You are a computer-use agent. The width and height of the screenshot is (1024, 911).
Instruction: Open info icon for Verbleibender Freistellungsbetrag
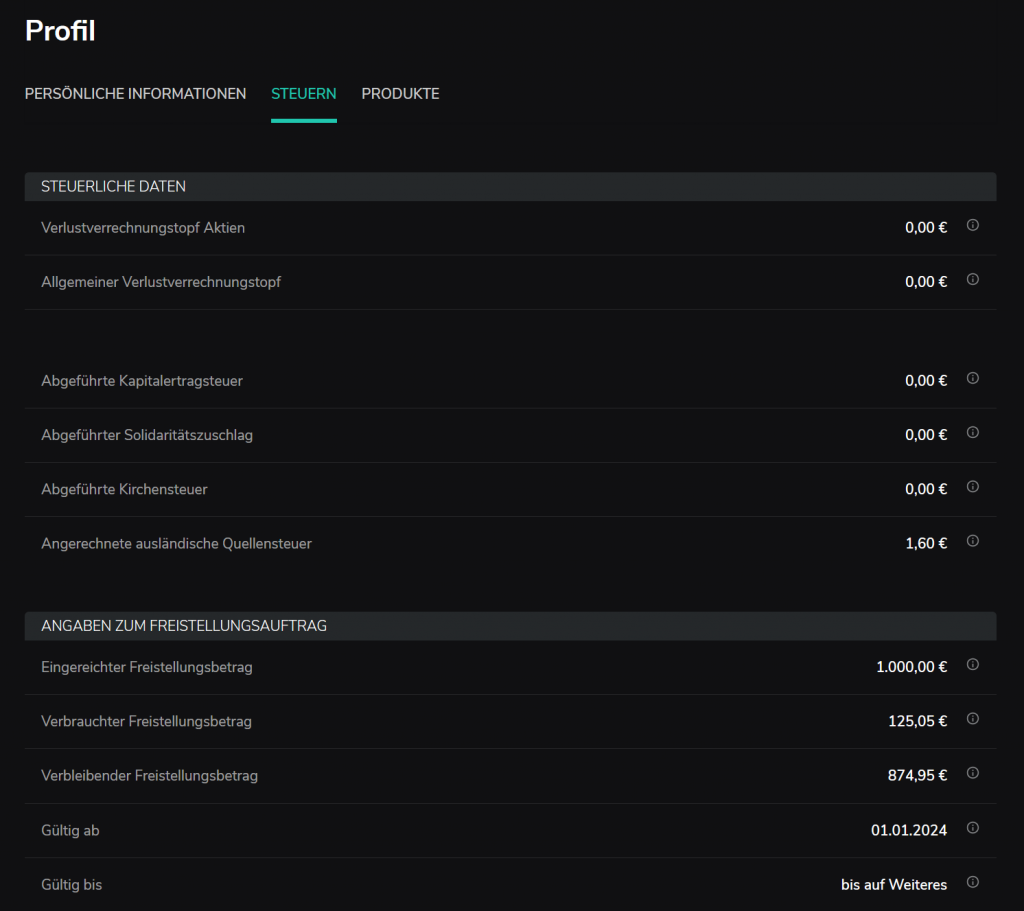pyautogui.click(x=972, y=773)
